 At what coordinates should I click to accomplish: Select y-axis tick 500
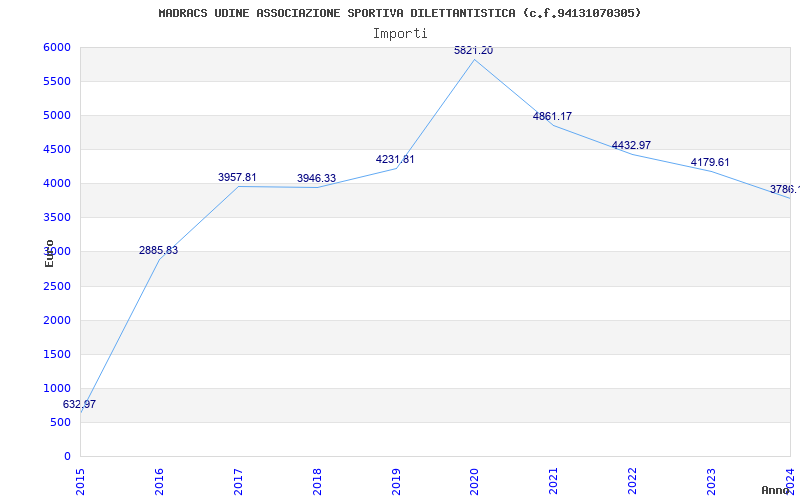click(60, 422)
